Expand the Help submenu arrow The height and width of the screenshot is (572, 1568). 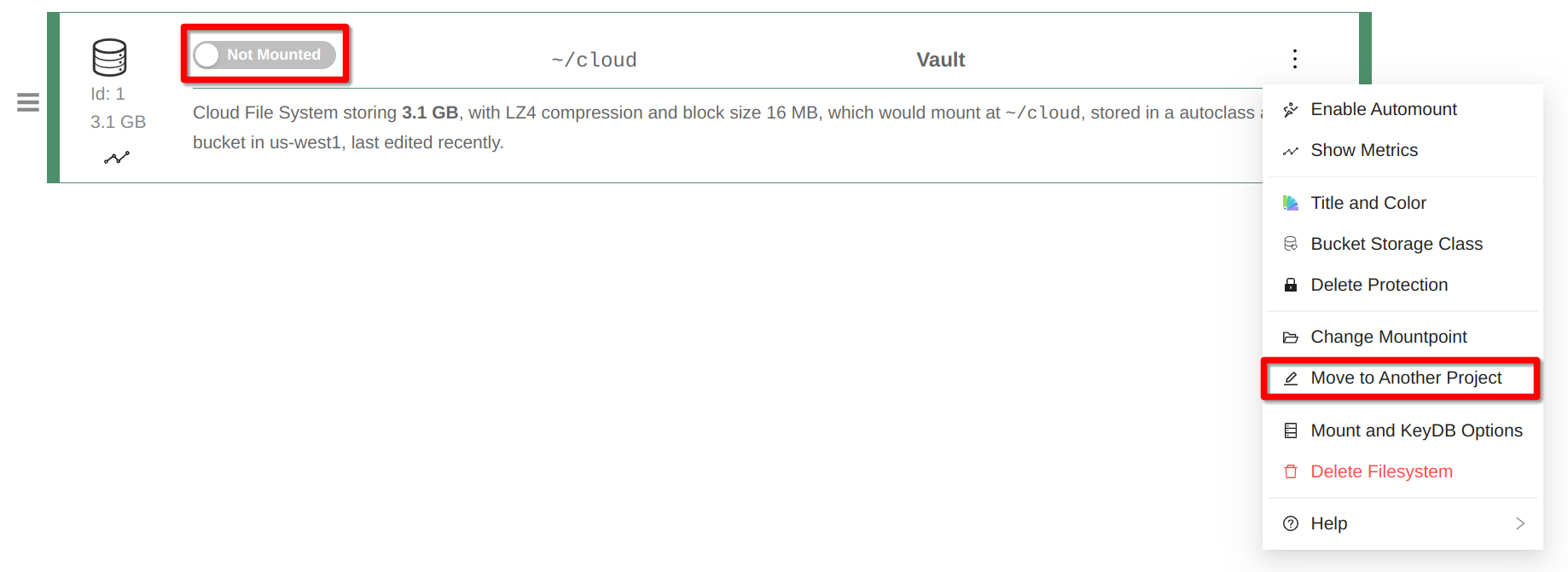1519,523
